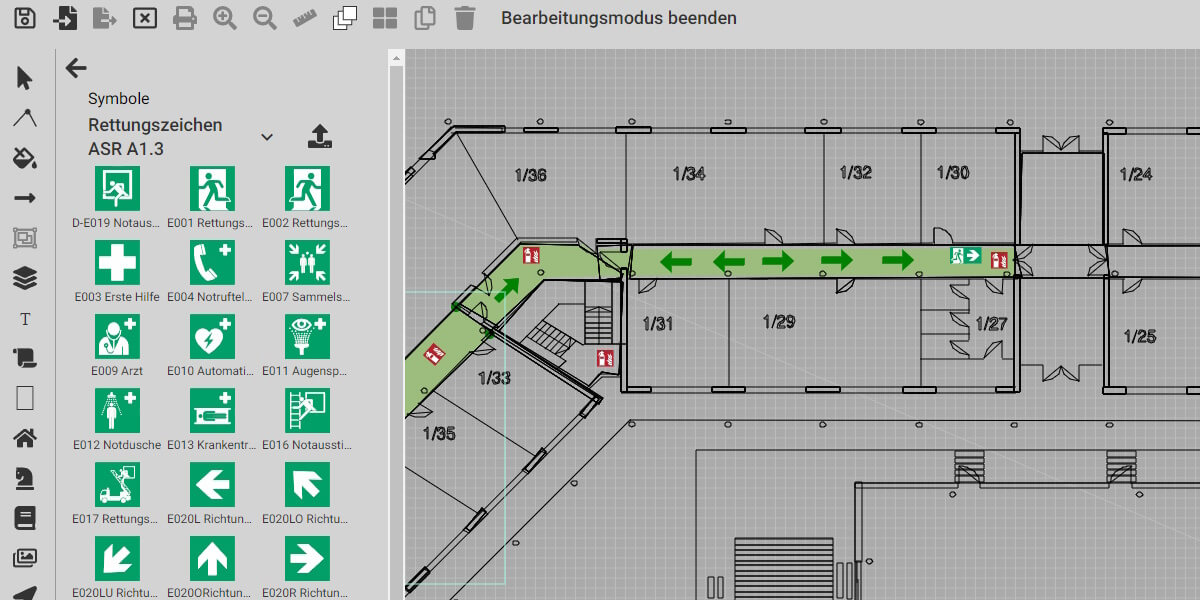Select the home icon in left sidebar
The width and height of the screenshot is (1200, 600).
click(25, 438)
